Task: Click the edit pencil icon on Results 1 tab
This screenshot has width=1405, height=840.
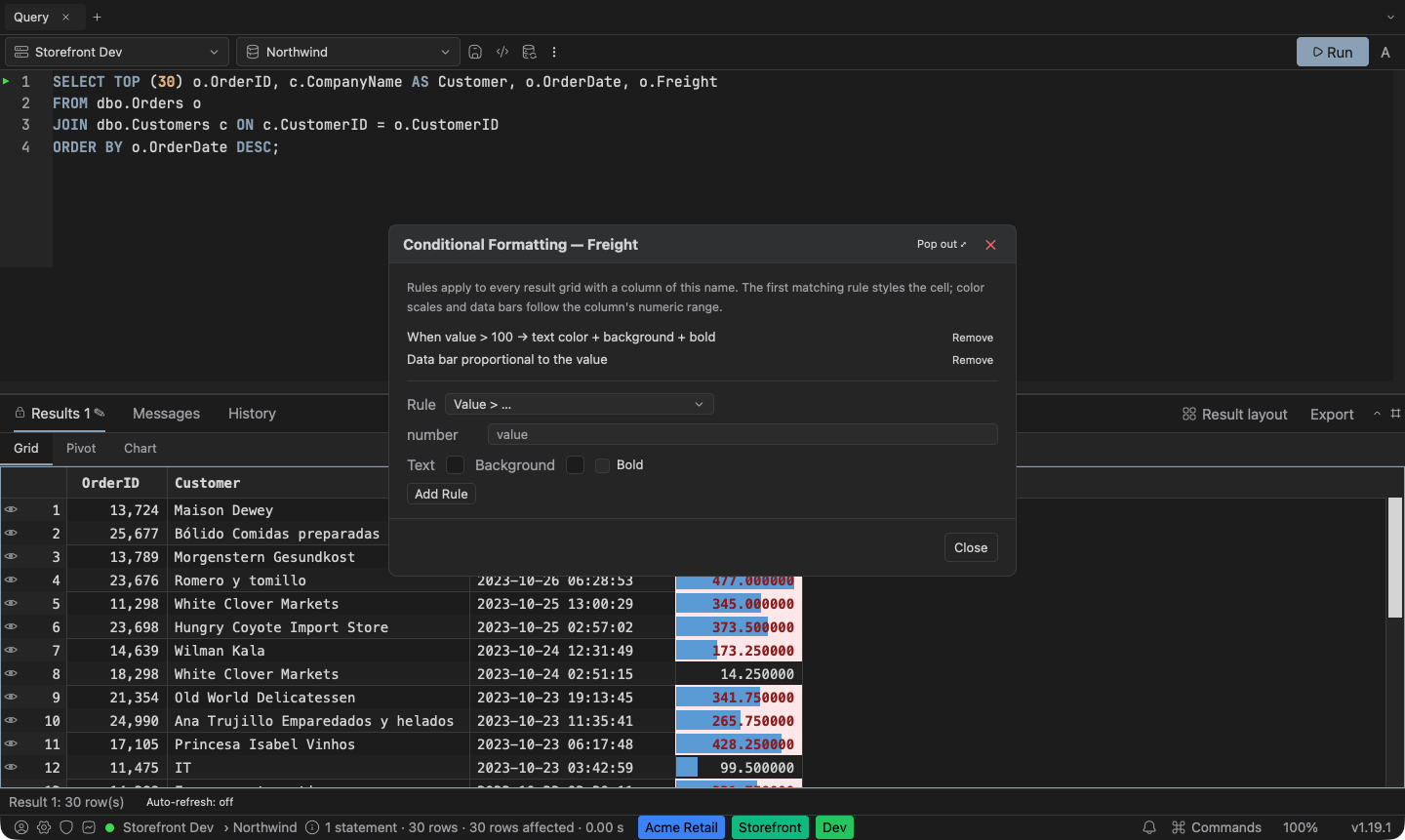Action: point(100,413)
